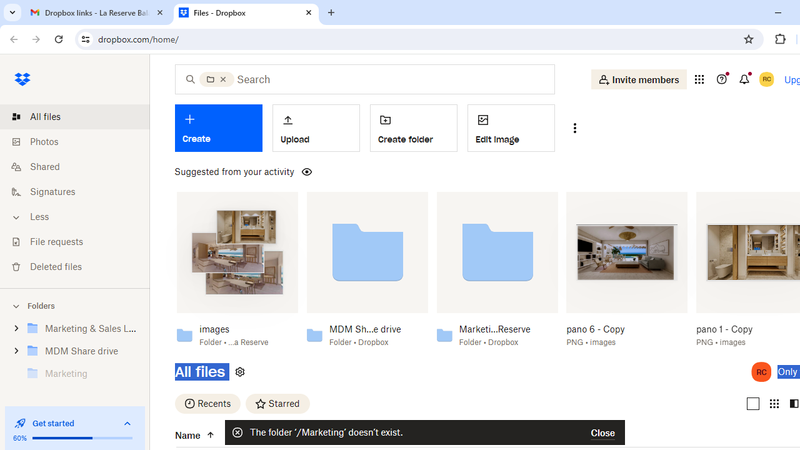Switch to grid view layout
The height and width of the screenshot is (450, 800).
pyautogui.click(x=774, y=404)
